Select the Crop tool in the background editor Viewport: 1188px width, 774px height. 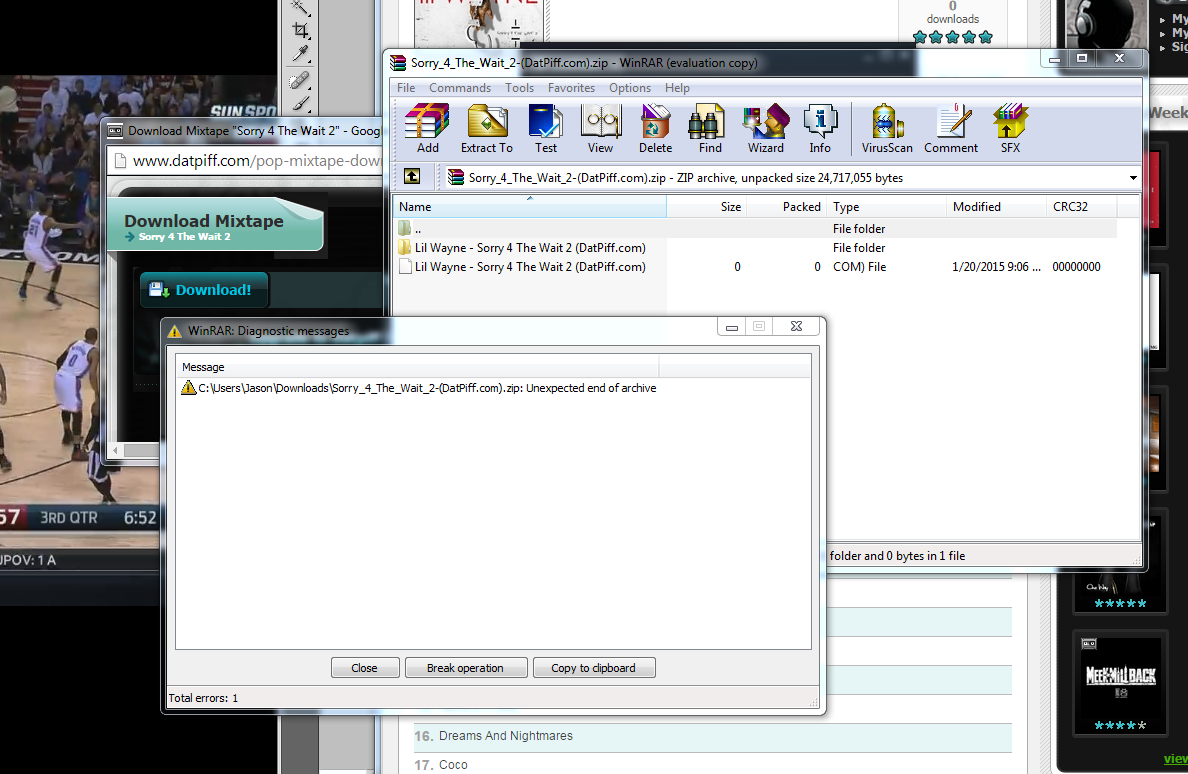point(301,31)
